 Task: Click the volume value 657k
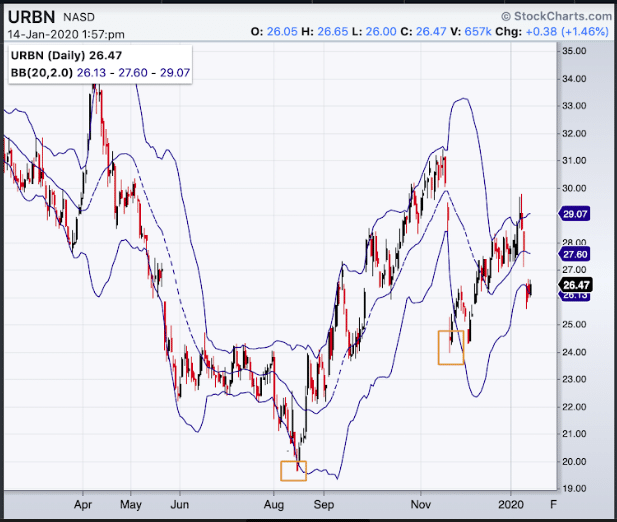(x=478, y=31)
